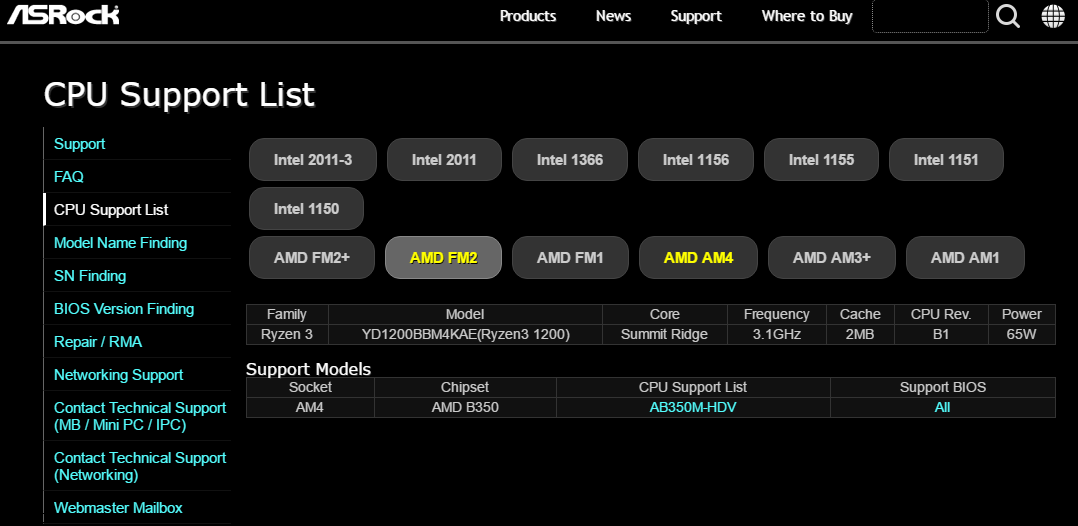Select the Intel 2011 socket button
The width and height of the screenshot is (1078, 526).
444,160
